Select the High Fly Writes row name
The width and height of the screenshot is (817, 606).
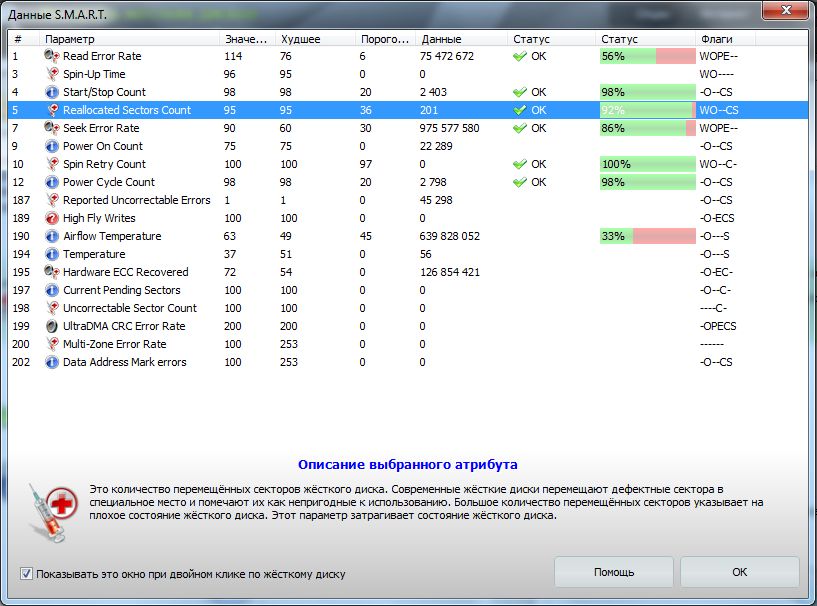(99, 218)
